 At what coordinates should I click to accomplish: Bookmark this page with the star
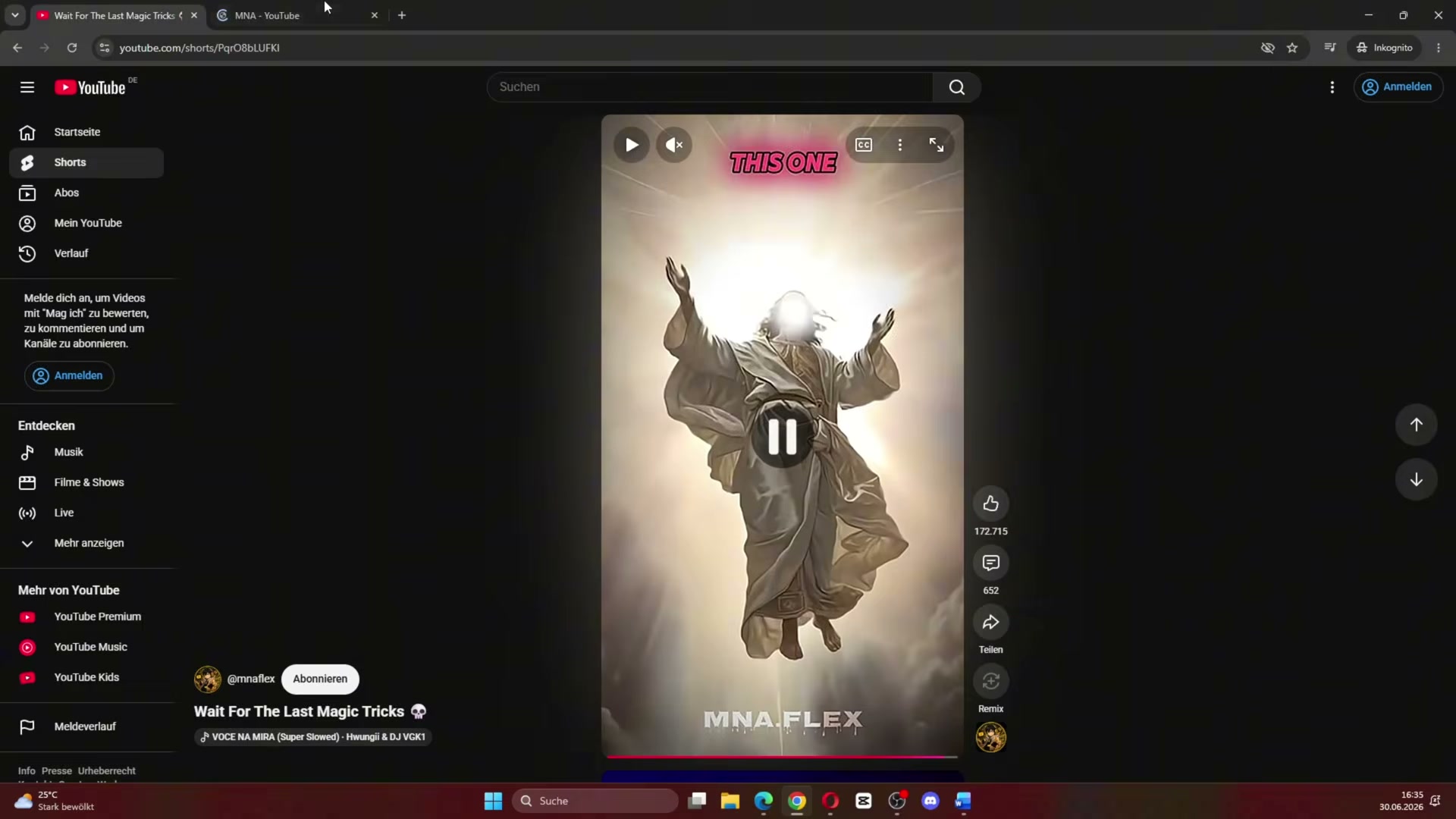point(1292,48)
